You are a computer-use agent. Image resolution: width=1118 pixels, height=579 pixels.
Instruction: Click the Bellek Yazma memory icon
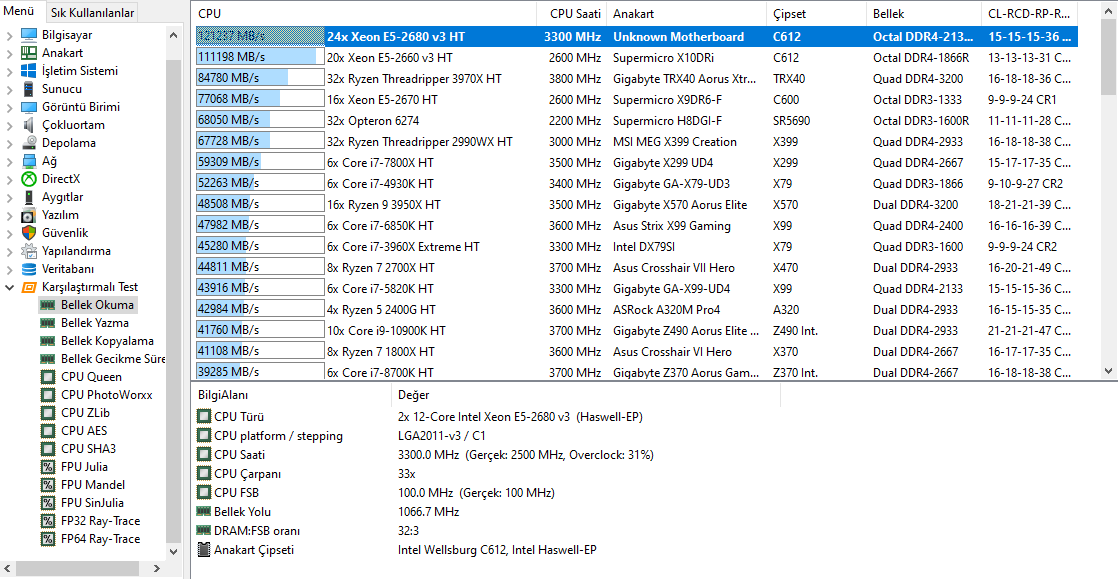pyautogui.click(x=48, y=323)
